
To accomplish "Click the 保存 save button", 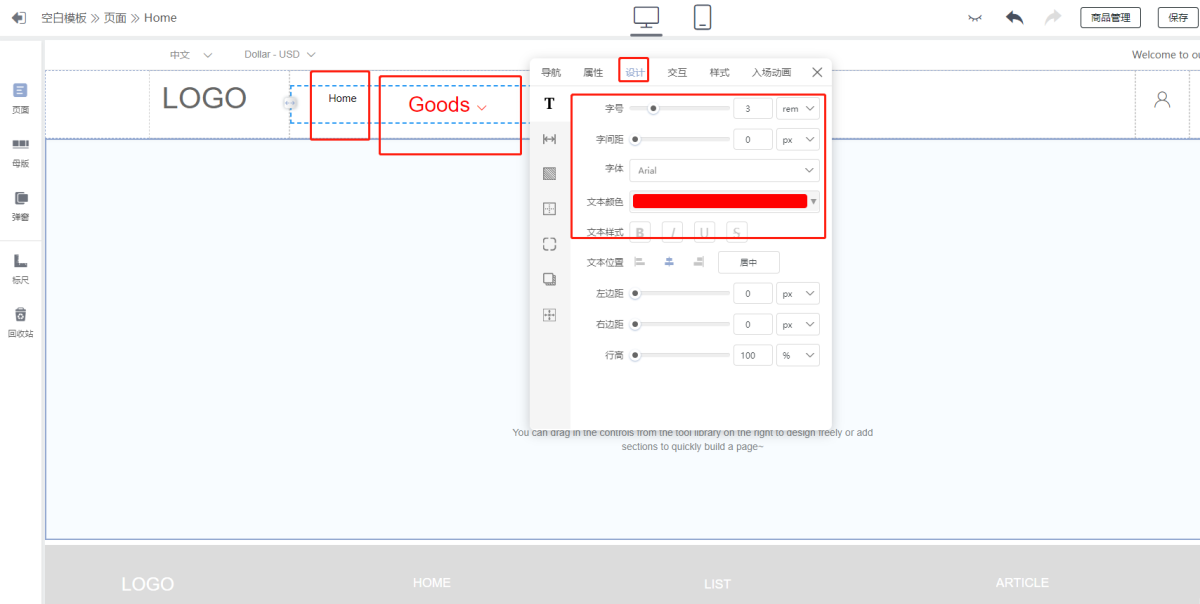I will [x=1177, y=18].
